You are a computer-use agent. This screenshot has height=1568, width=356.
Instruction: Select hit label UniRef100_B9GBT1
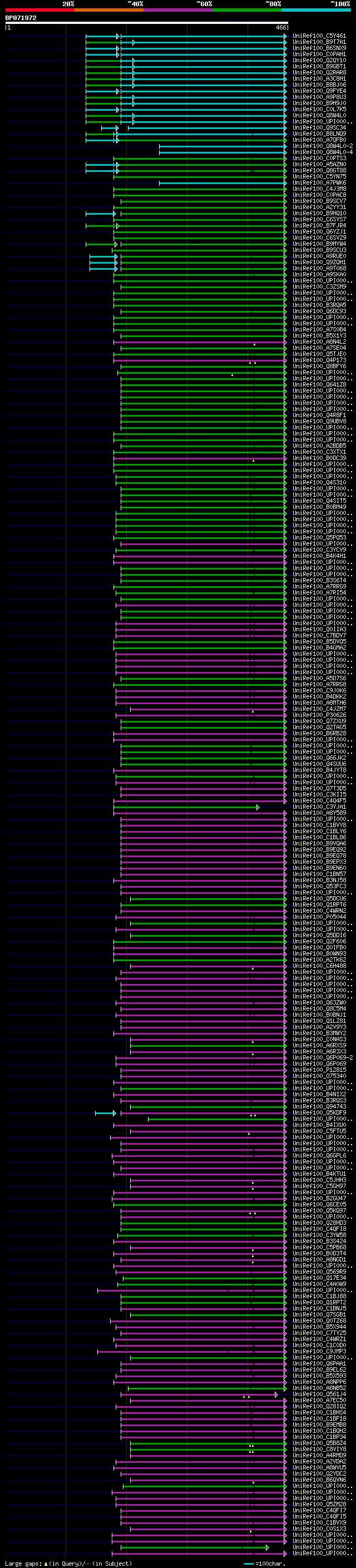pos(319,66)
